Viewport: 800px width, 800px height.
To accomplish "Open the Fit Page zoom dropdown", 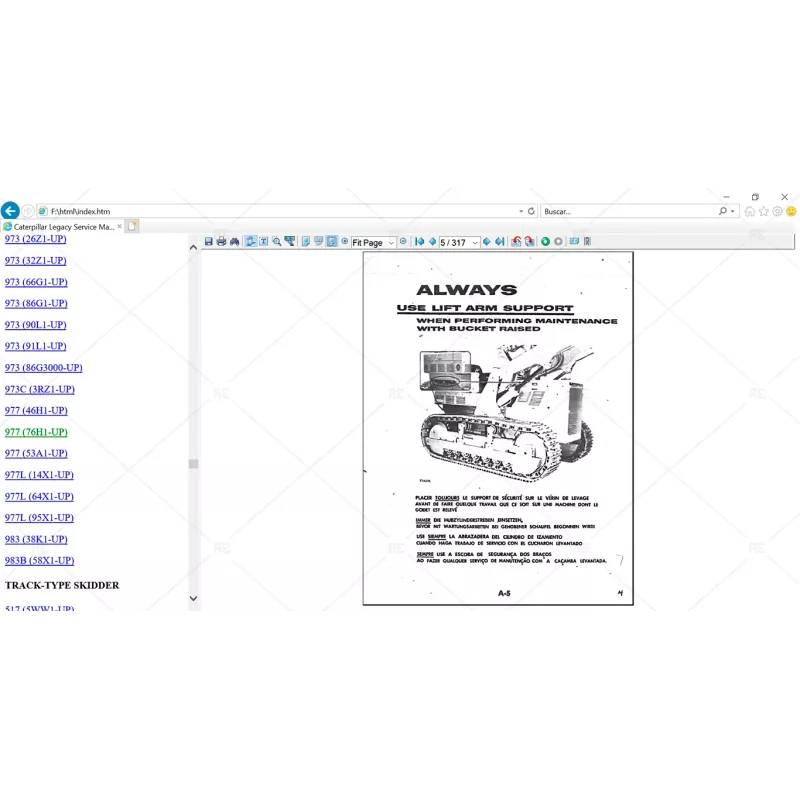I will (x=391, y=243).
